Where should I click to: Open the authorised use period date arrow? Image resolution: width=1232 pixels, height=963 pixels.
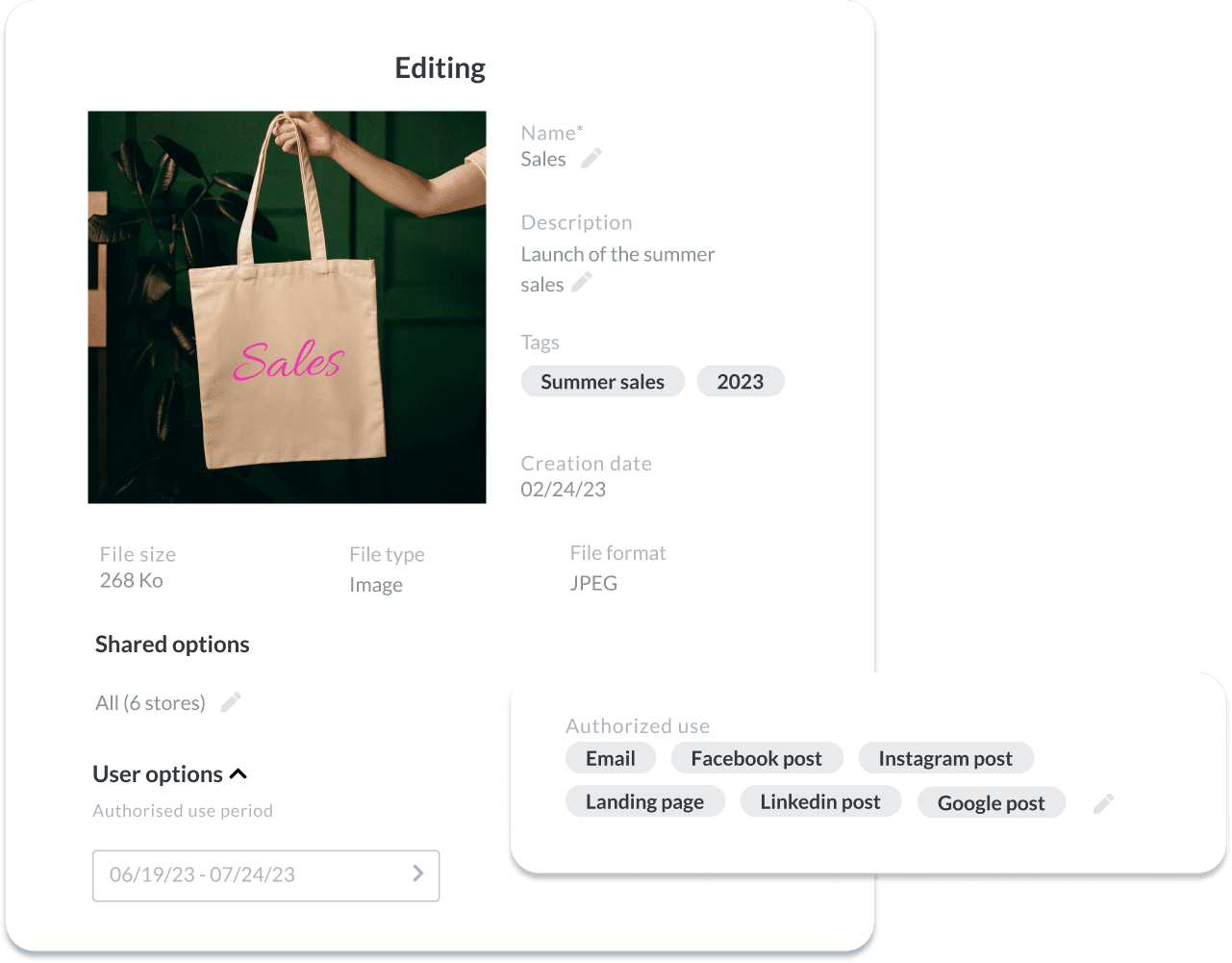[418, 874]
